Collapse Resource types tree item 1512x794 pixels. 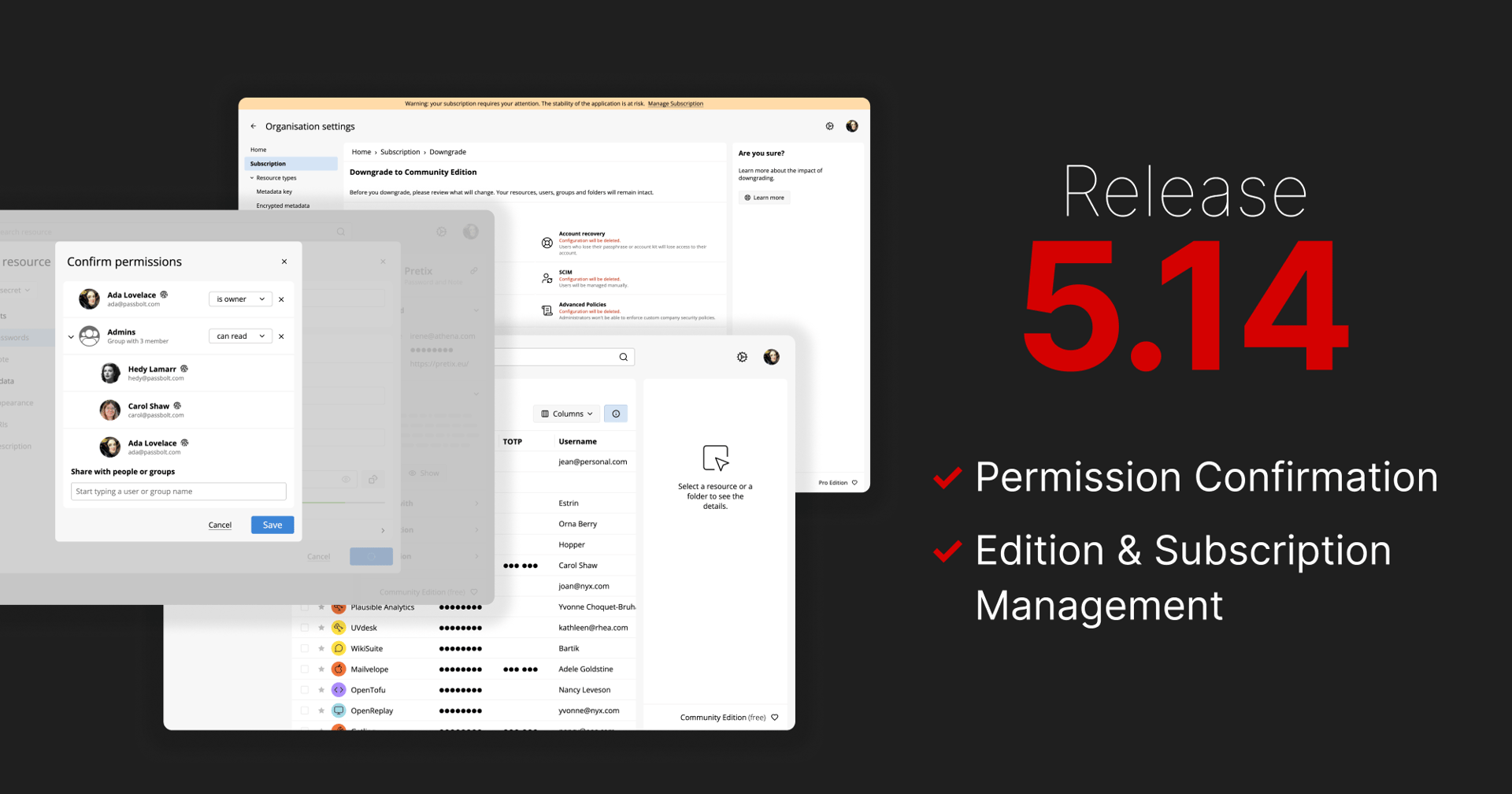tap(252, 178)
